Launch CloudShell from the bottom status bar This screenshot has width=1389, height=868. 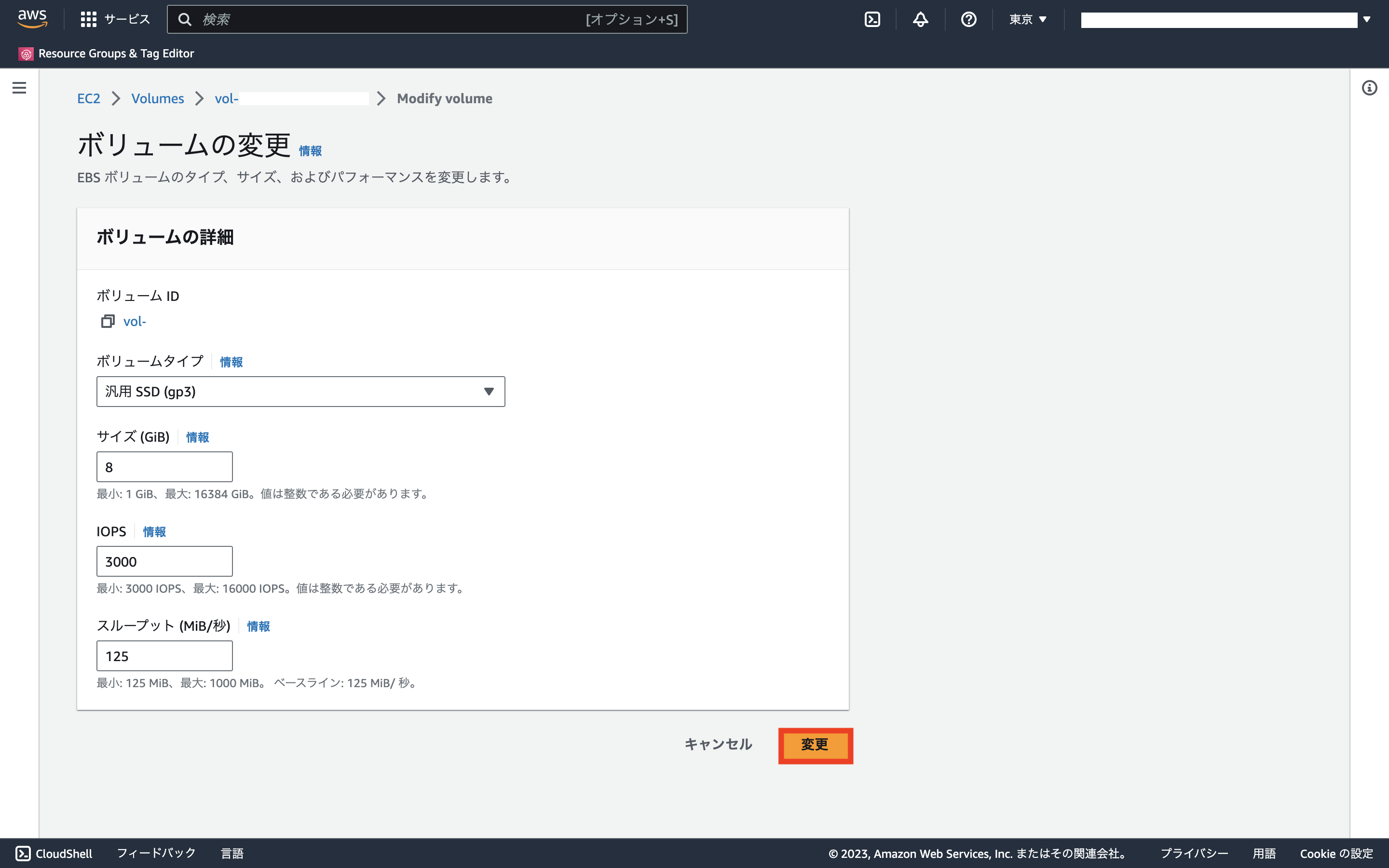[54, 853]
